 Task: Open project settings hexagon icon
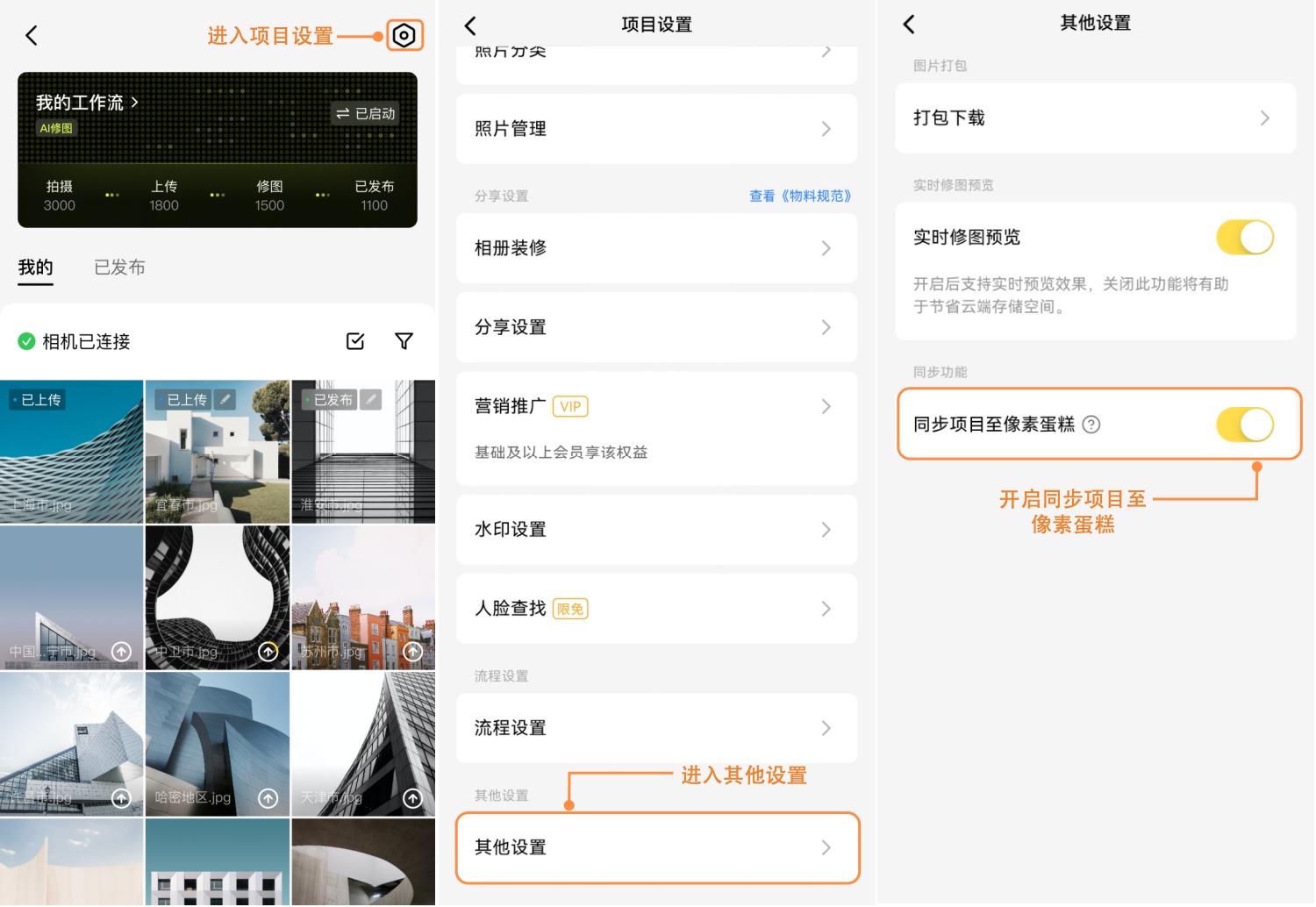pyautogui.click(x=404, y=36)
